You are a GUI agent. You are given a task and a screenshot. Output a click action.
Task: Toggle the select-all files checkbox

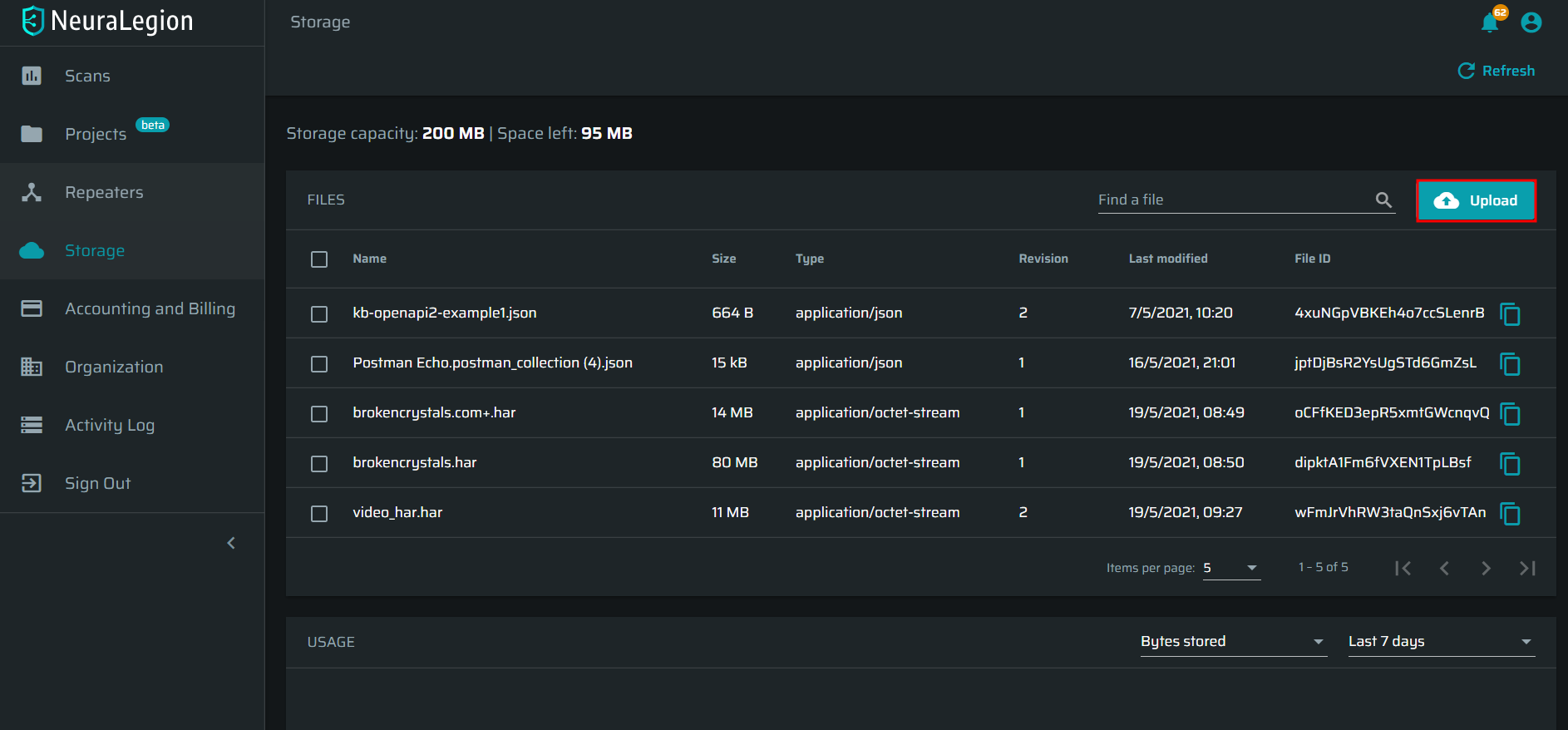point(319,259)
